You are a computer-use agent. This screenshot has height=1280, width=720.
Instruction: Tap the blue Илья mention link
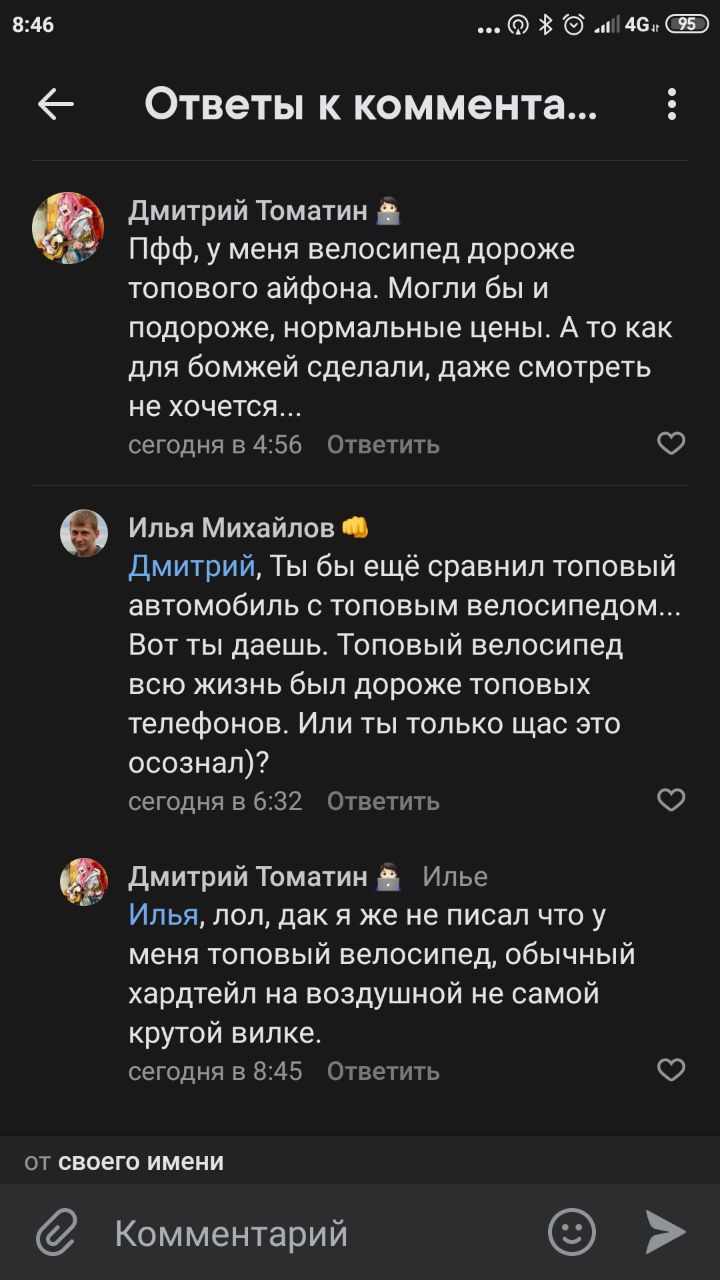[164, 915]
